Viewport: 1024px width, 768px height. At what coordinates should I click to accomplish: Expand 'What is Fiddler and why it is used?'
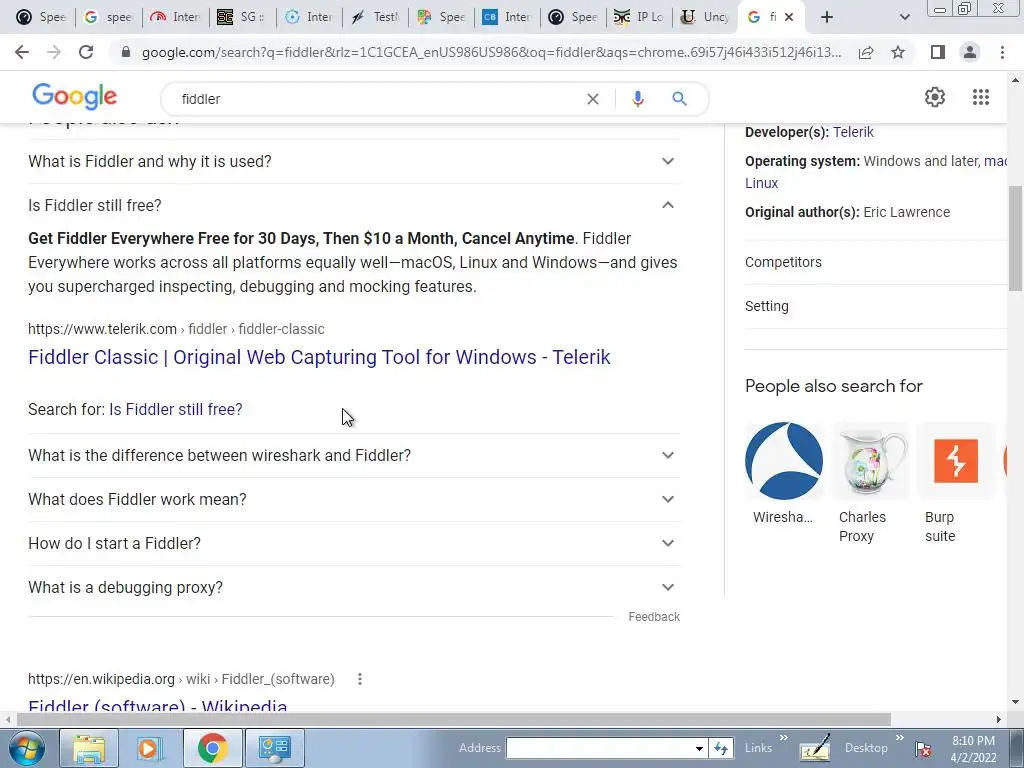click(354, 161)
